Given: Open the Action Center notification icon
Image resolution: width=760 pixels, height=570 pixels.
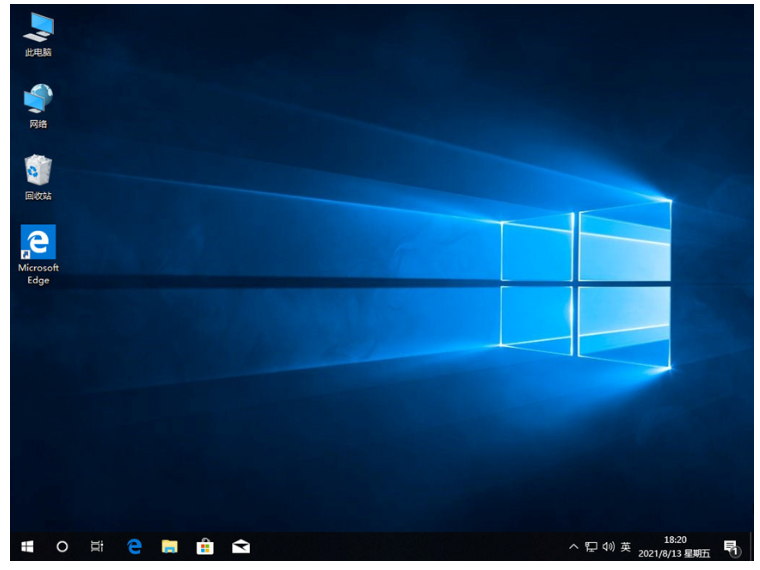Looking at the screenshot, I should tap(731, 547).
